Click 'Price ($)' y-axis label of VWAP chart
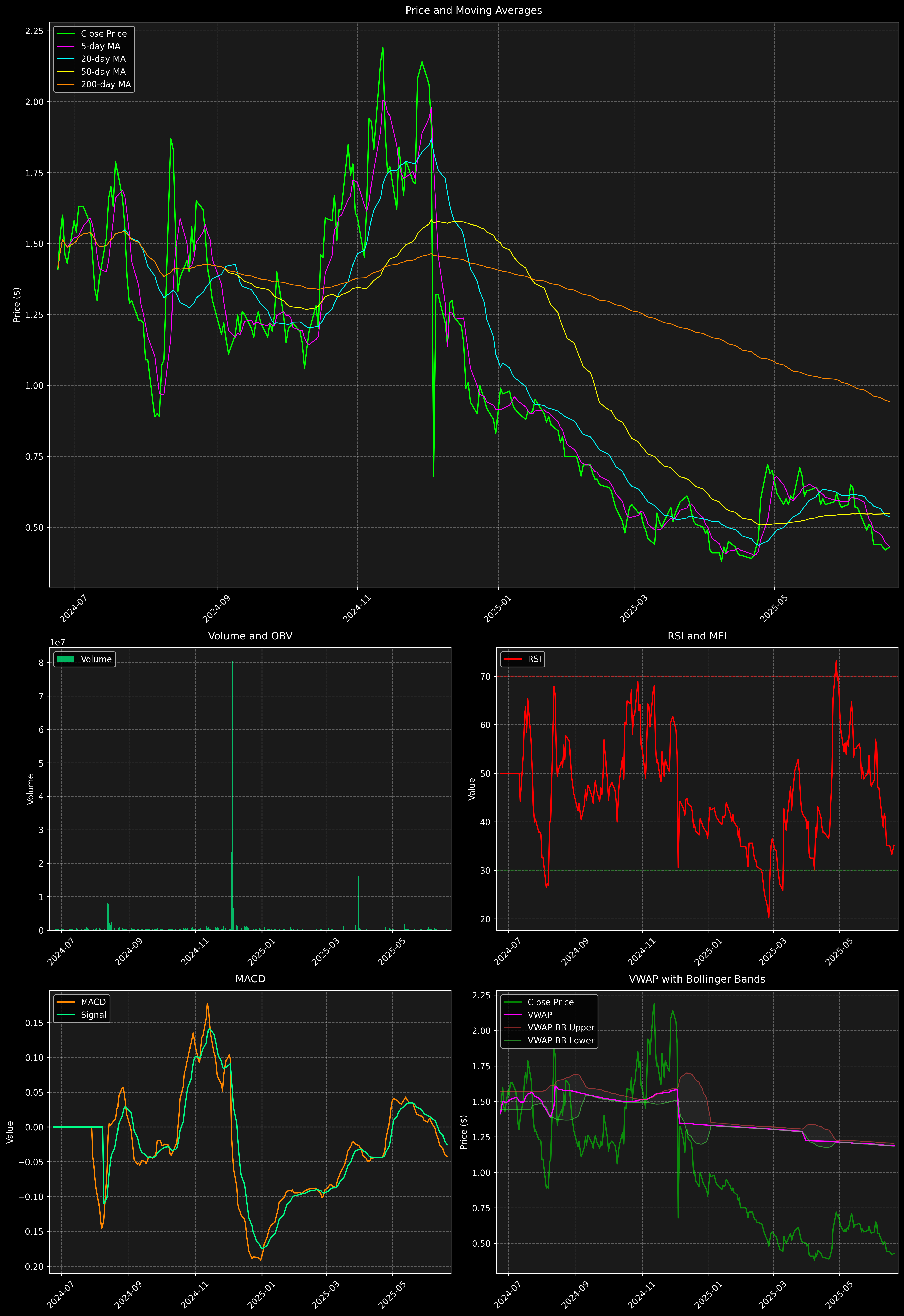904x1316 pixels. pos(464,1132)
